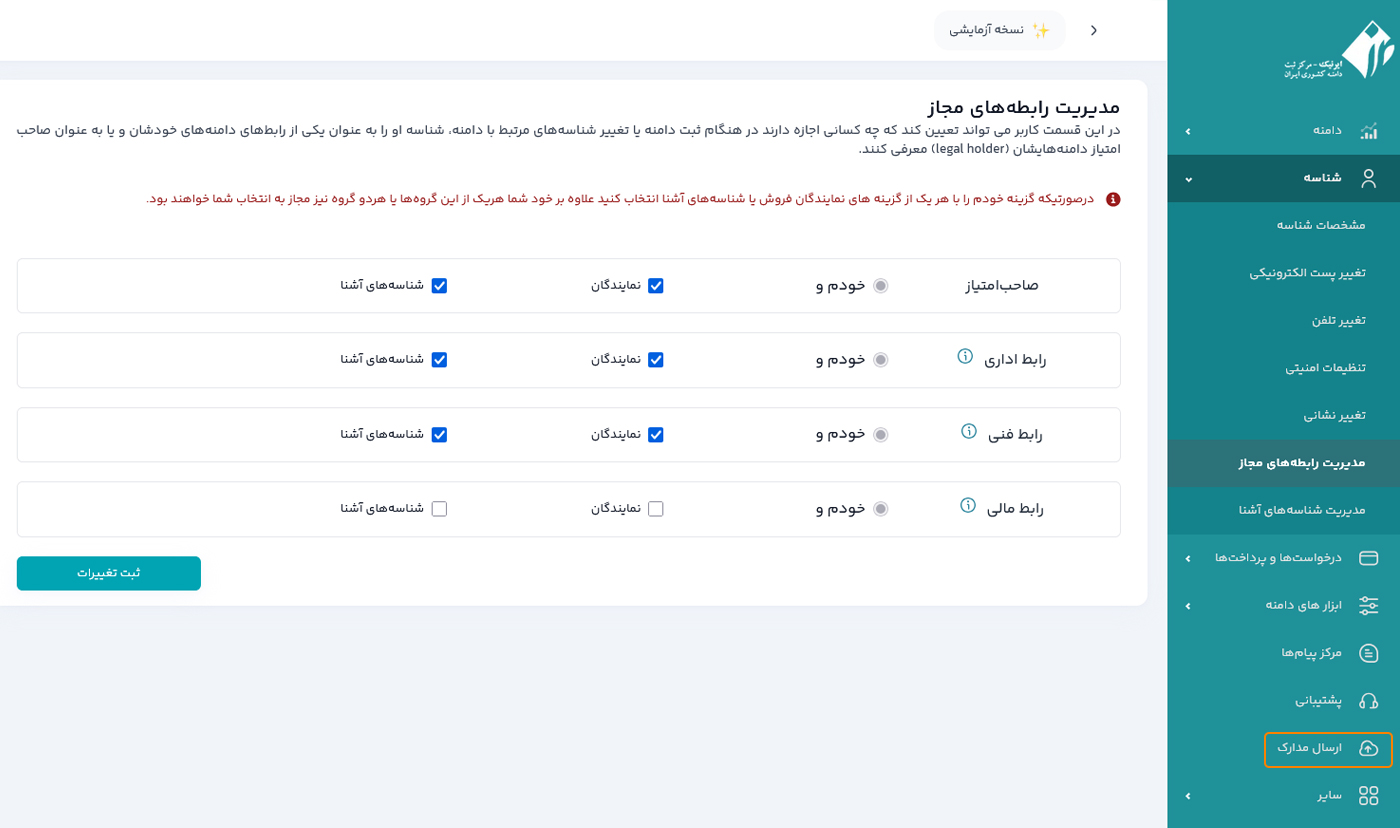Click the ارسال مدارک cloud upload icon
1400x828 pixels.
(1368, 748)
